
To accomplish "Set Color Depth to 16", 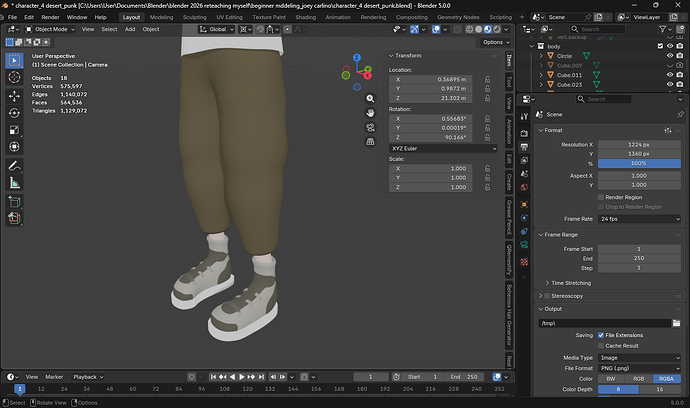I will point(660,389).
